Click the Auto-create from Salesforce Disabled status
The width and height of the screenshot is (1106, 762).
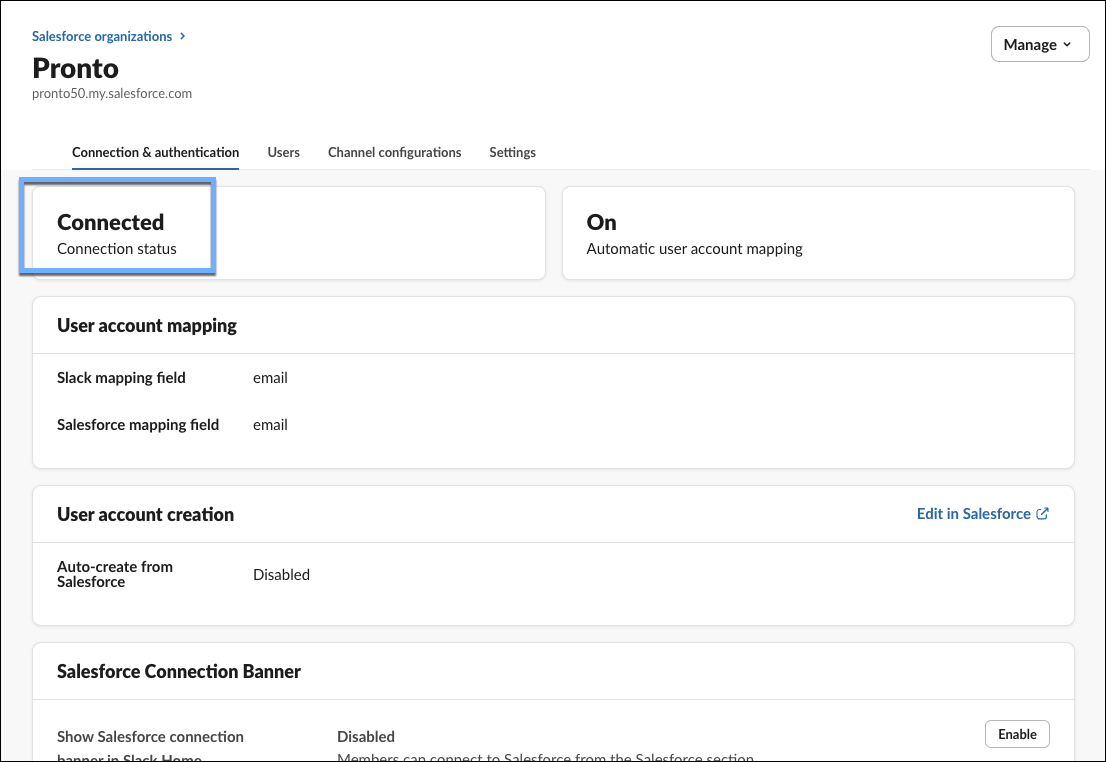coord(281,575)
